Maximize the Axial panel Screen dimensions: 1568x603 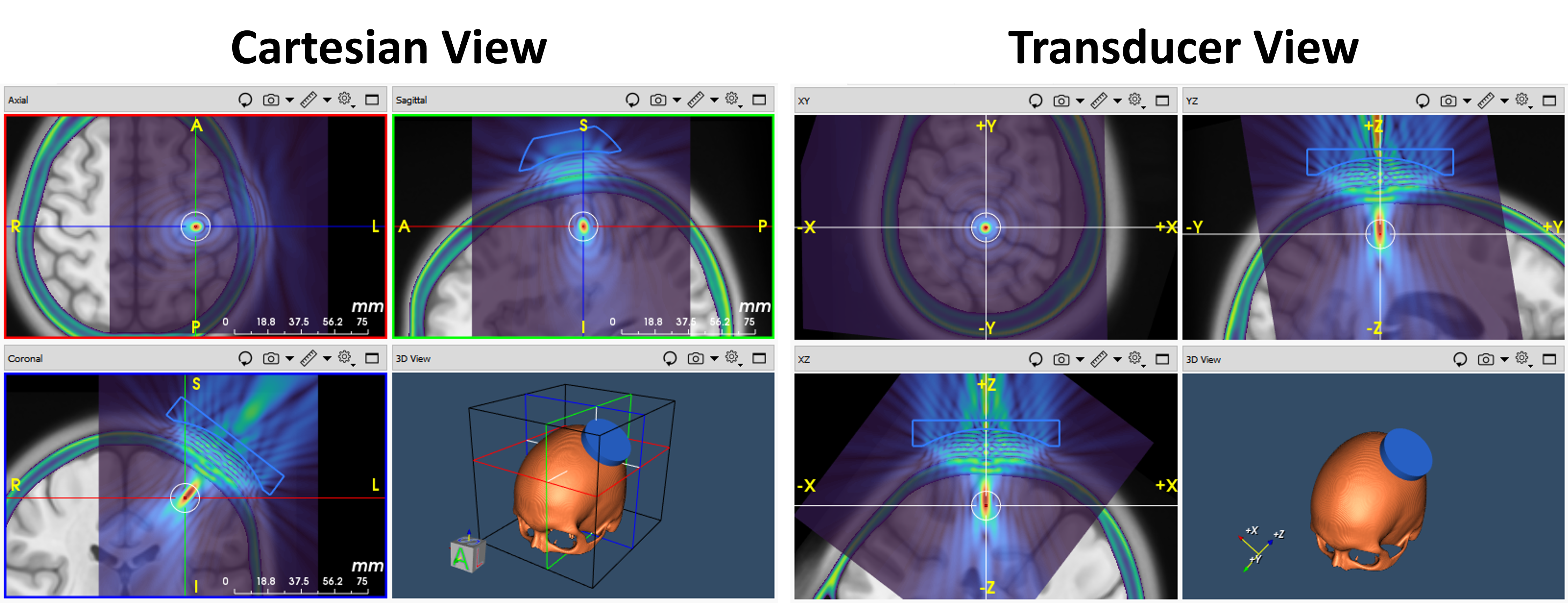click(x=372, y=100)
